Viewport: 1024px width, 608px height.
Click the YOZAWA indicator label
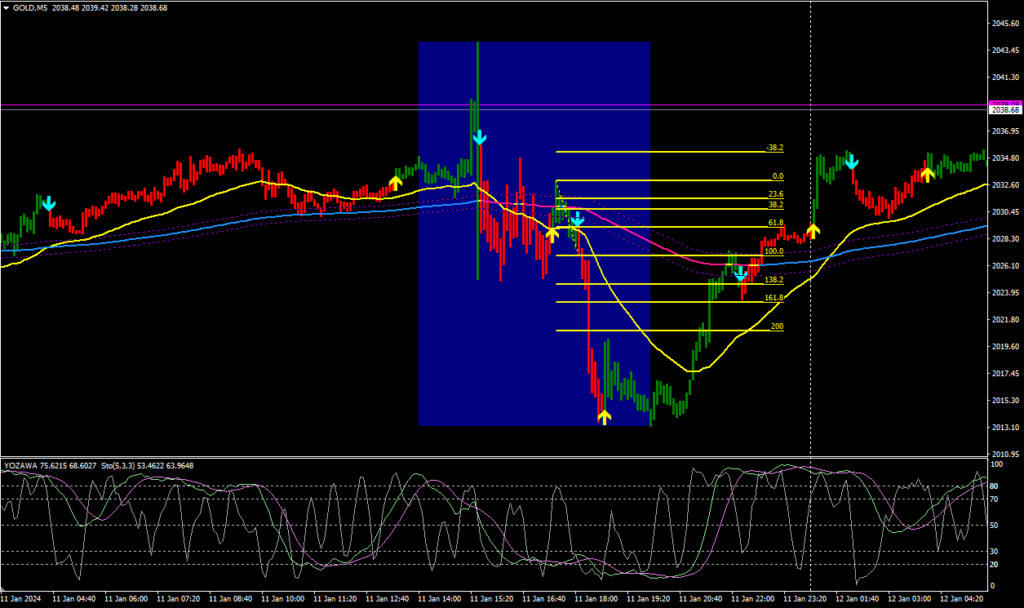[x=21, y=465]
